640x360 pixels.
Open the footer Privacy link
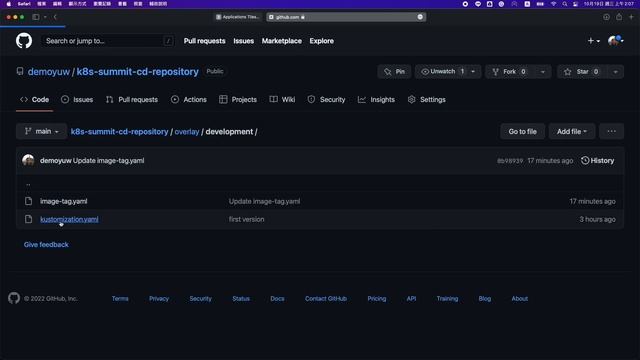tap(159, 299)
